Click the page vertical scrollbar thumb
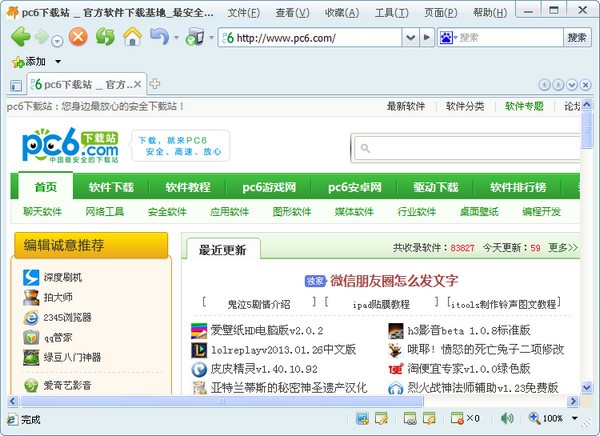600x436 pixels. point(587,130)
